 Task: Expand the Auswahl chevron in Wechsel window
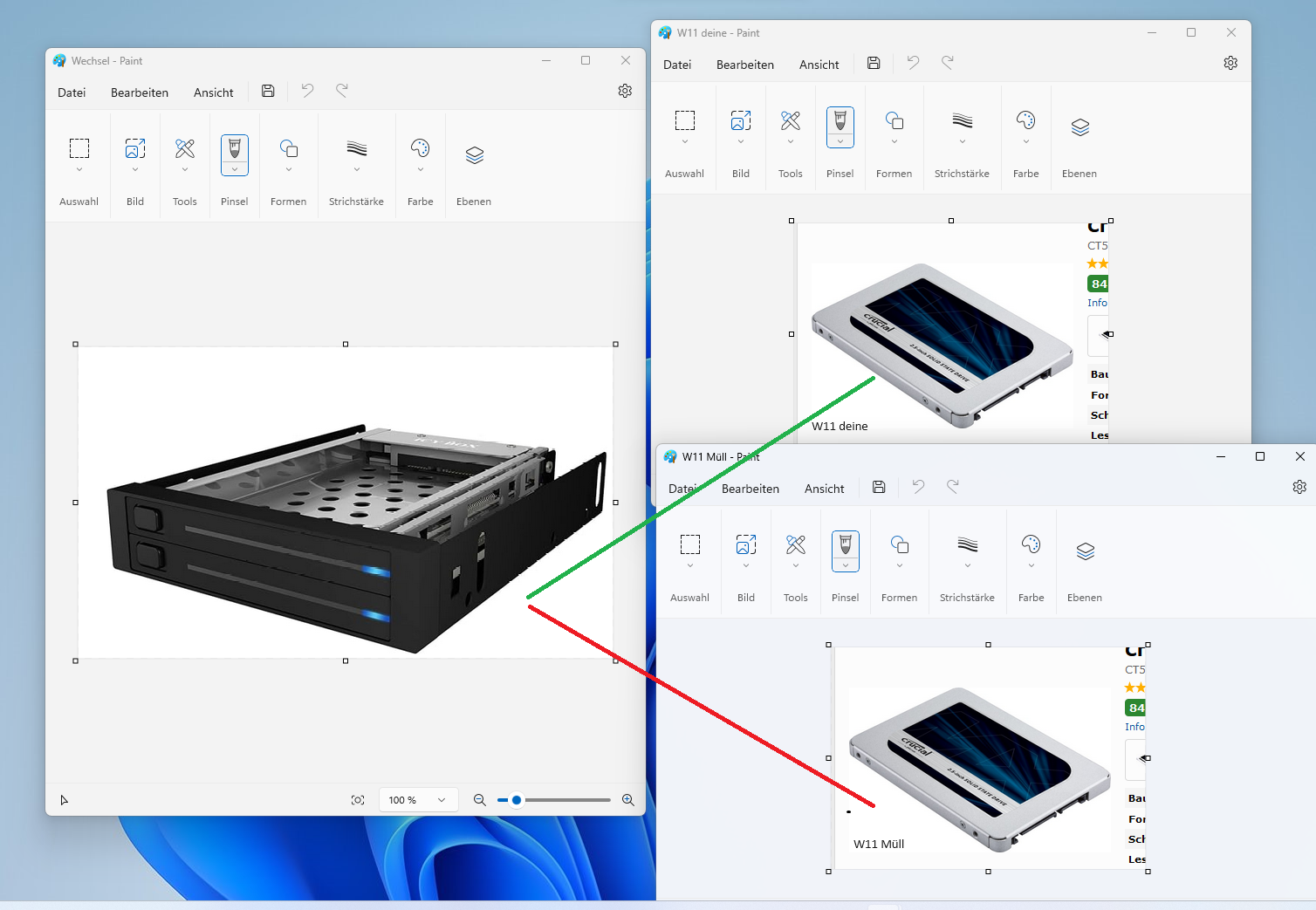click(79, 169)
